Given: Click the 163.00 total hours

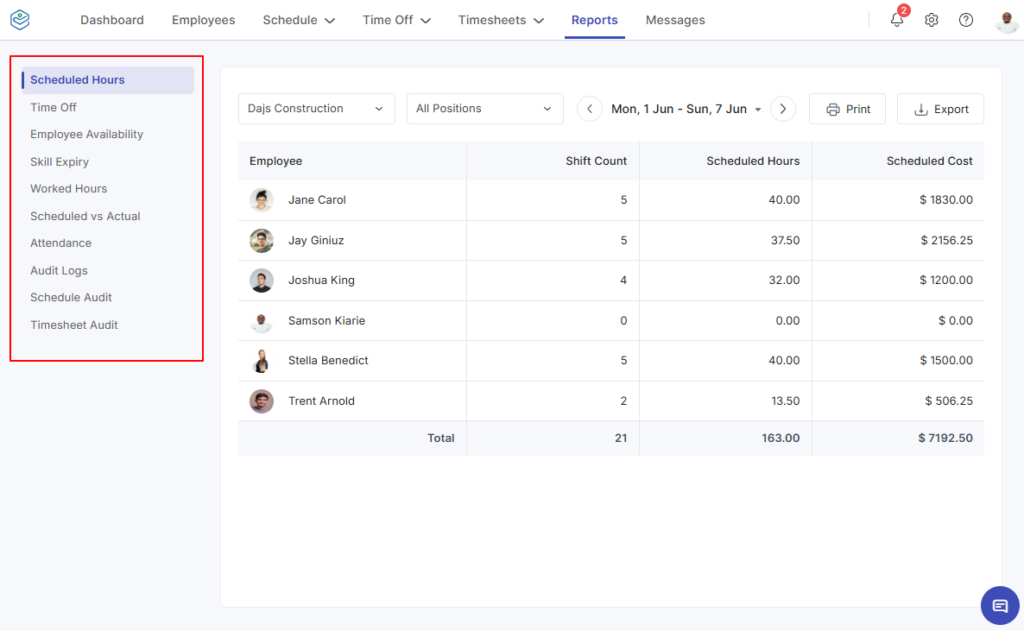Looking at the screenshot, I should [780, 438].
